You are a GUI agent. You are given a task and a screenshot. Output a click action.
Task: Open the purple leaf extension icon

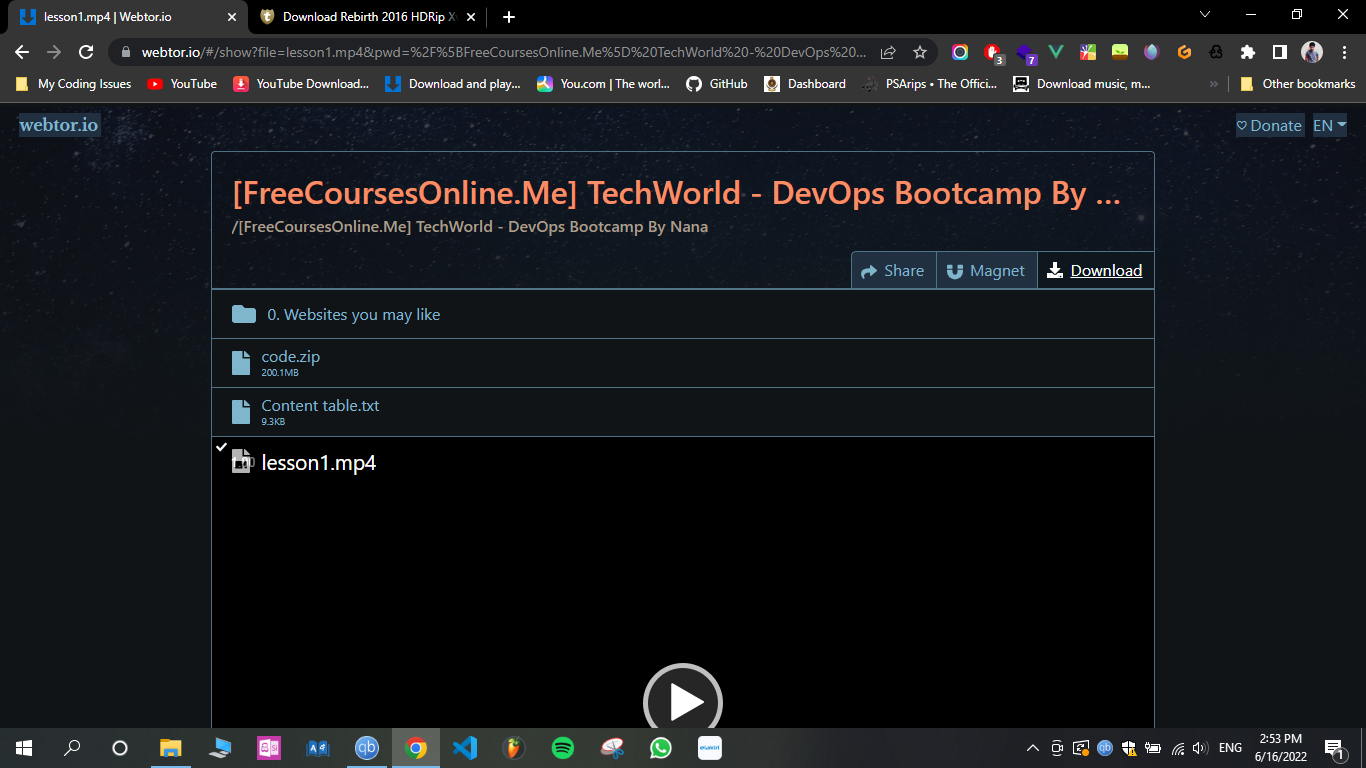[1152, 52]
